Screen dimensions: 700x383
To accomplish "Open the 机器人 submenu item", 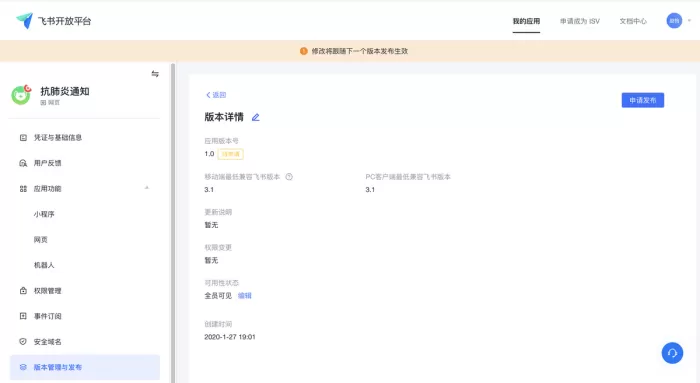I will tap(44, 265).
